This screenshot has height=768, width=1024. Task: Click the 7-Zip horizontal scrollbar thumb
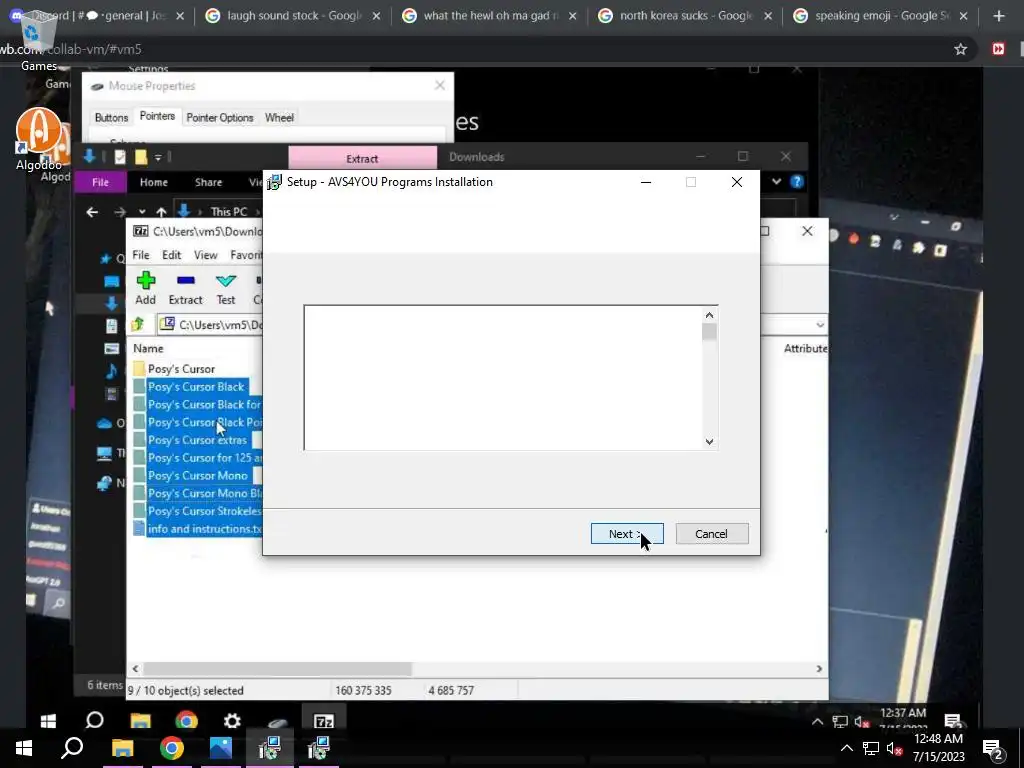coord(277,669)
